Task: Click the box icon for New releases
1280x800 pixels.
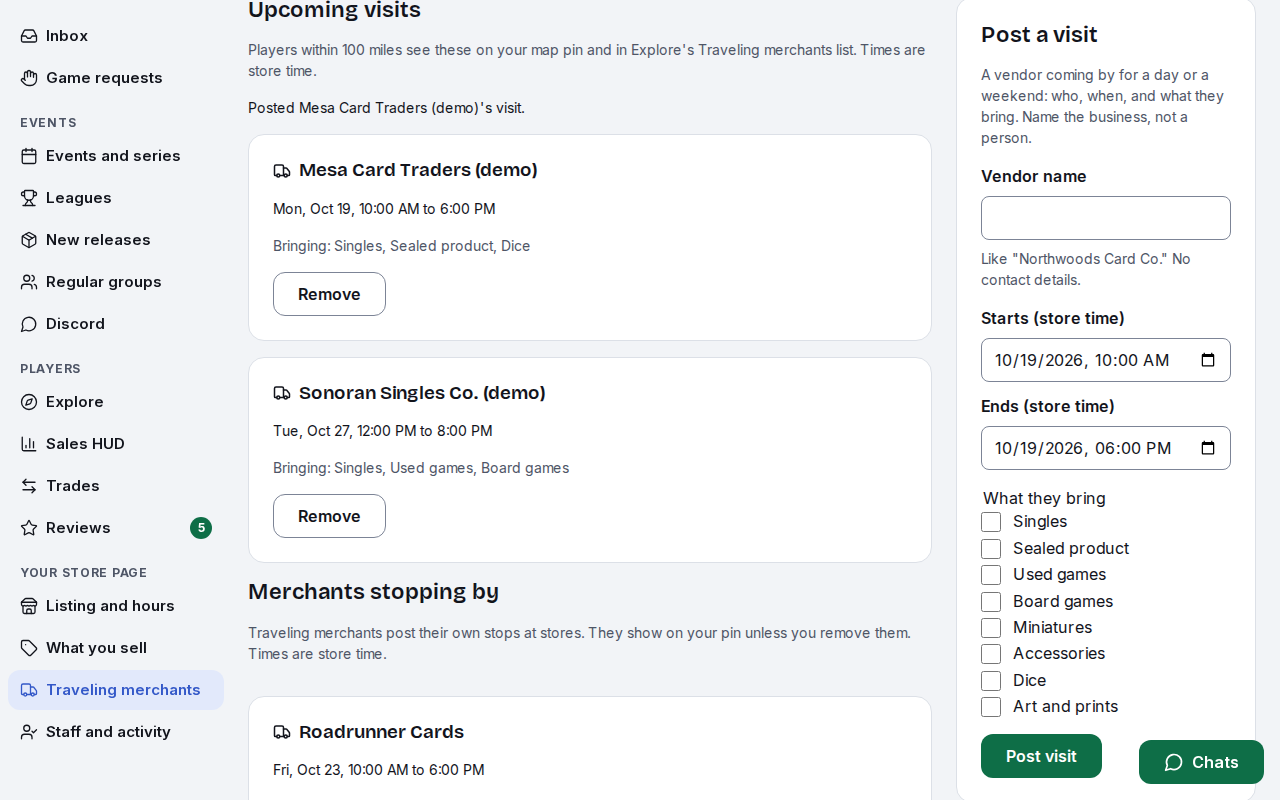Action: [29, 240]
